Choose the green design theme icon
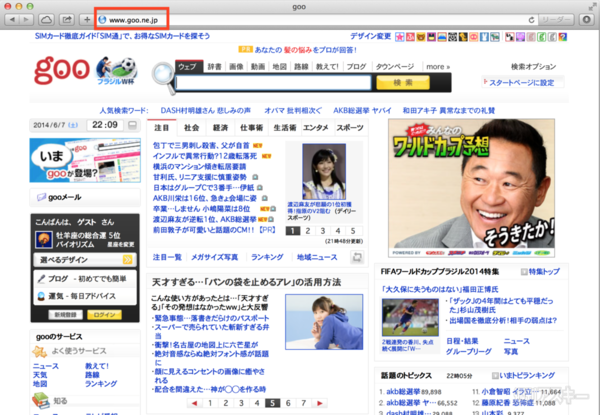The height and width of the screenshot is (415, 600). click(x=541, y=37)
